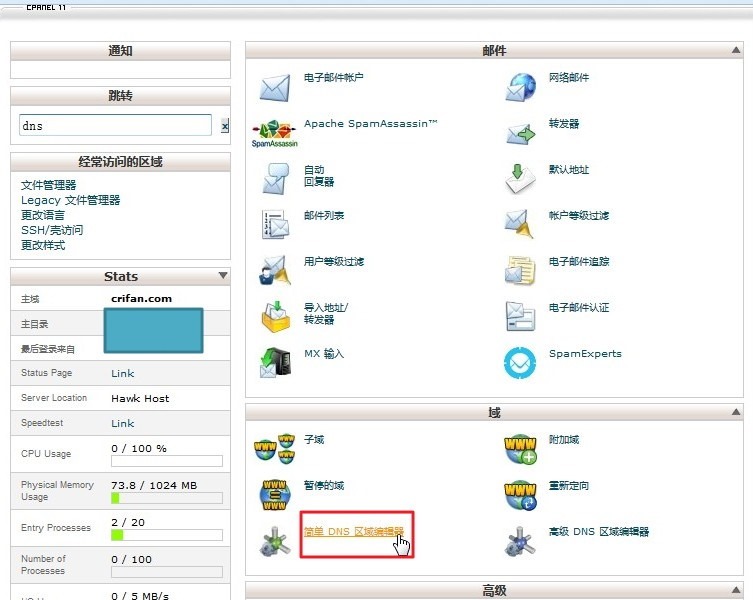Click the 跳转 panel header

click(120, 96)
